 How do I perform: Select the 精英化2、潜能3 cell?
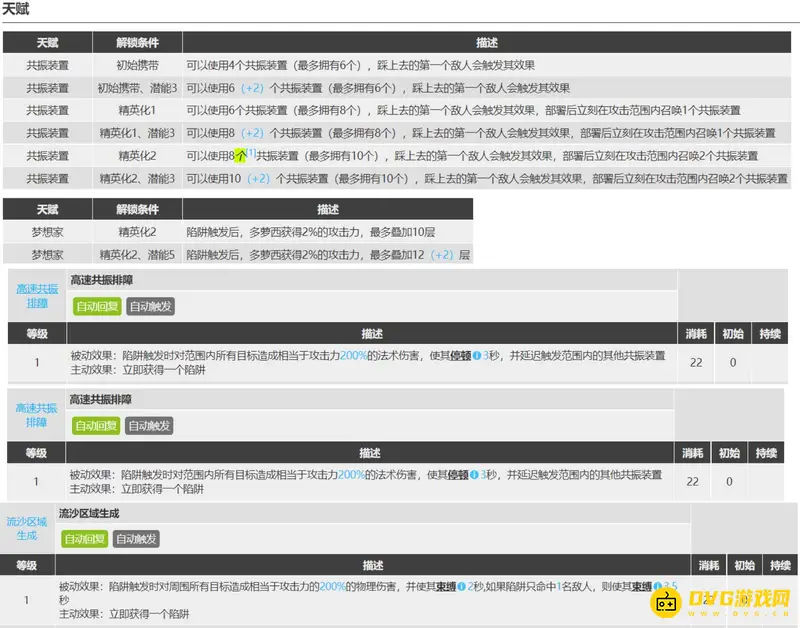[137, 179]
